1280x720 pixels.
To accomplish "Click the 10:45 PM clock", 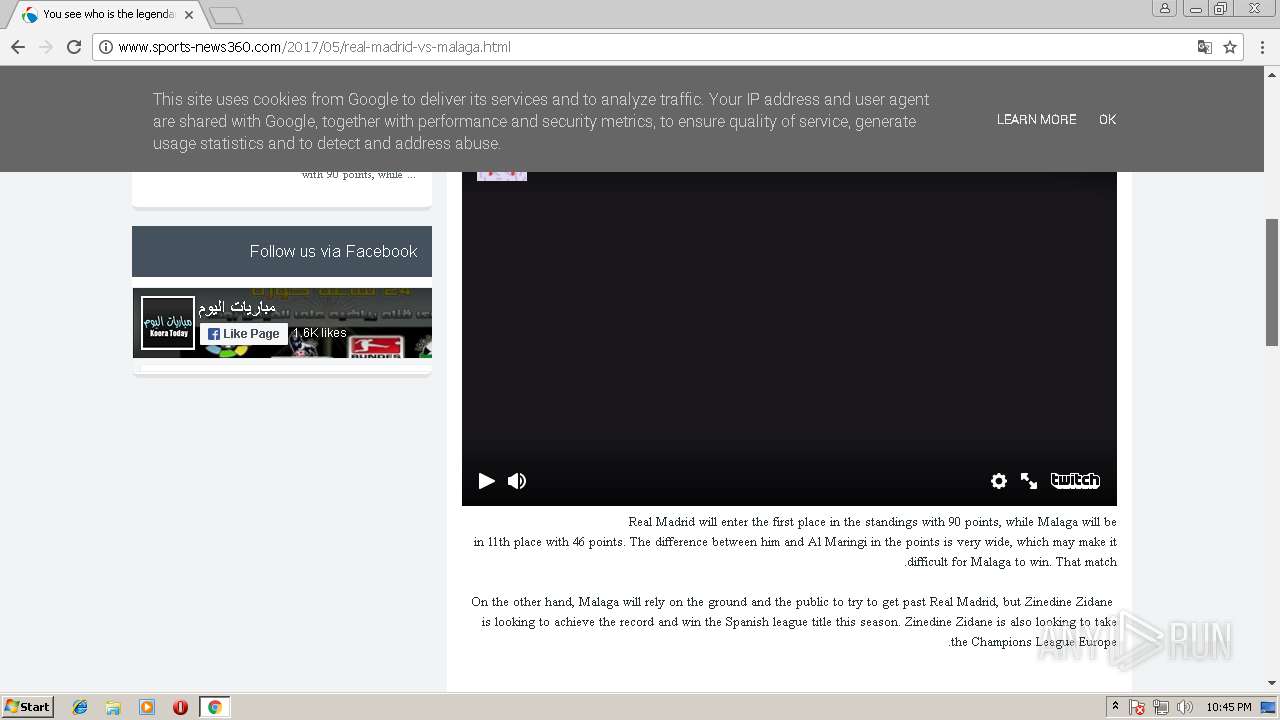I will coord(1228,707).
